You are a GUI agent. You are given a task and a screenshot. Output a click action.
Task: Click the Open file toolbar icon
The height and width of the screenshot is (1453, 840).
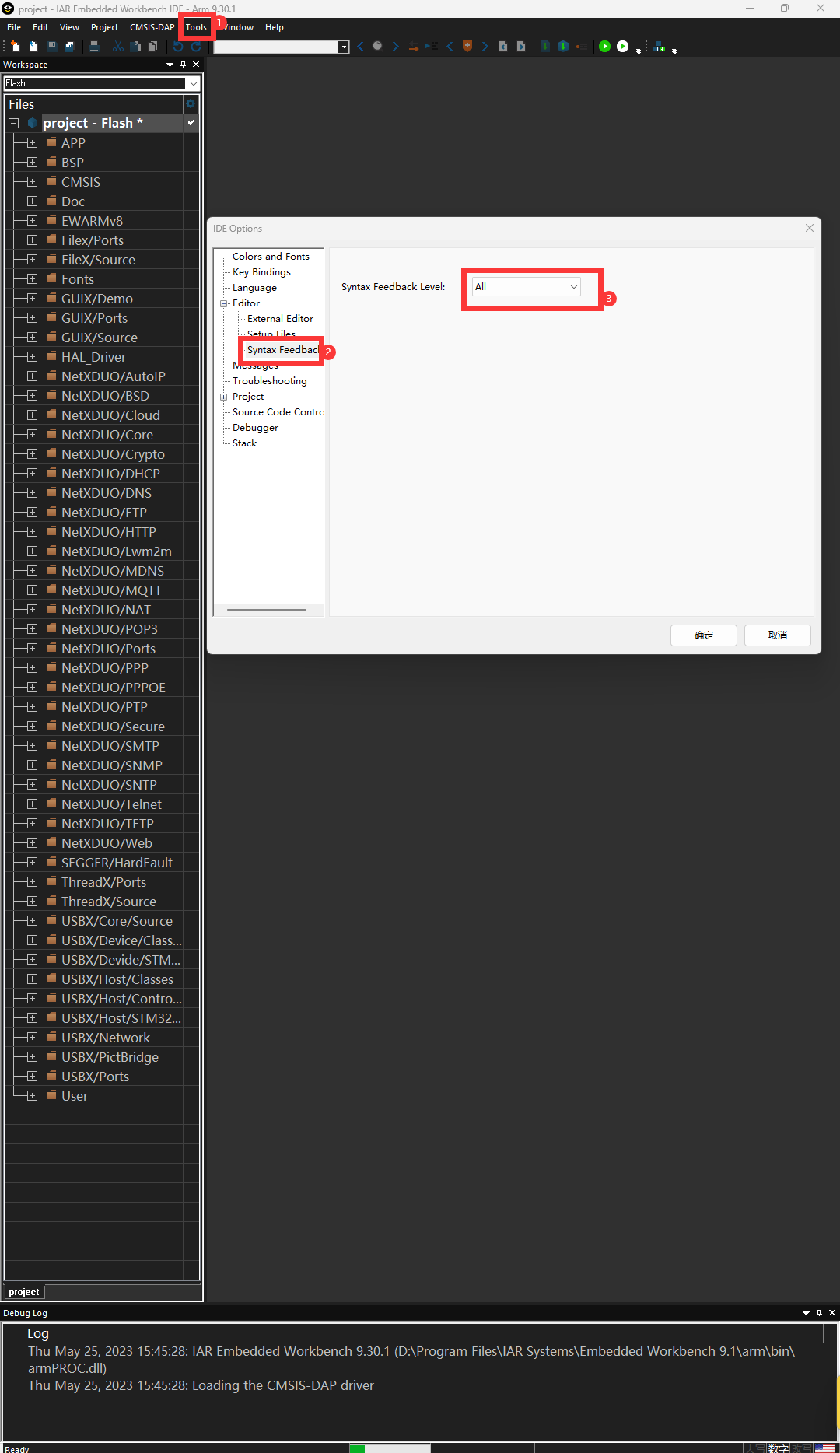33,47
